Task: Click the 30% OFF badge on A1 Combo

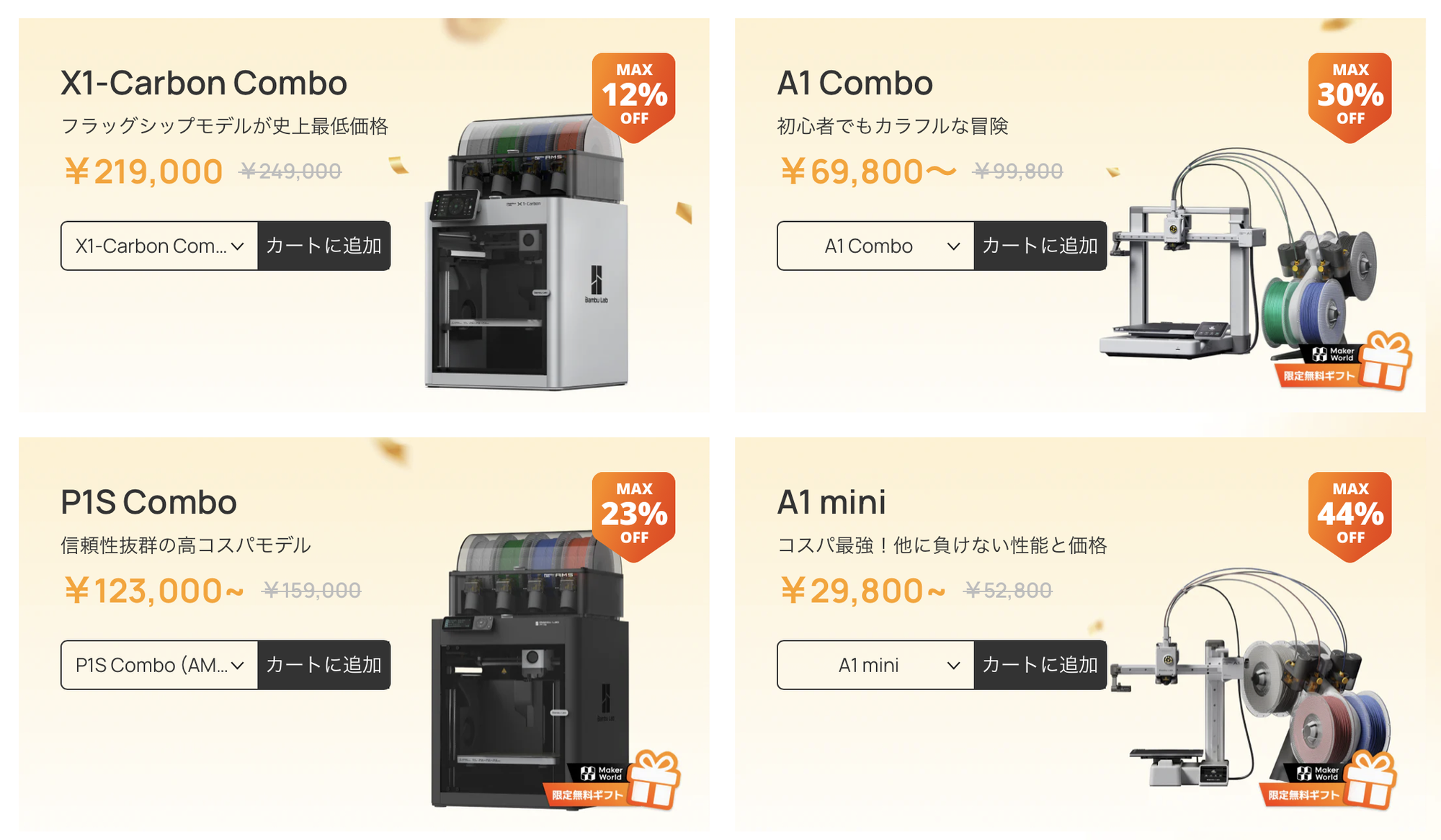Action: pyautogui.click(x=1349, y=97)
